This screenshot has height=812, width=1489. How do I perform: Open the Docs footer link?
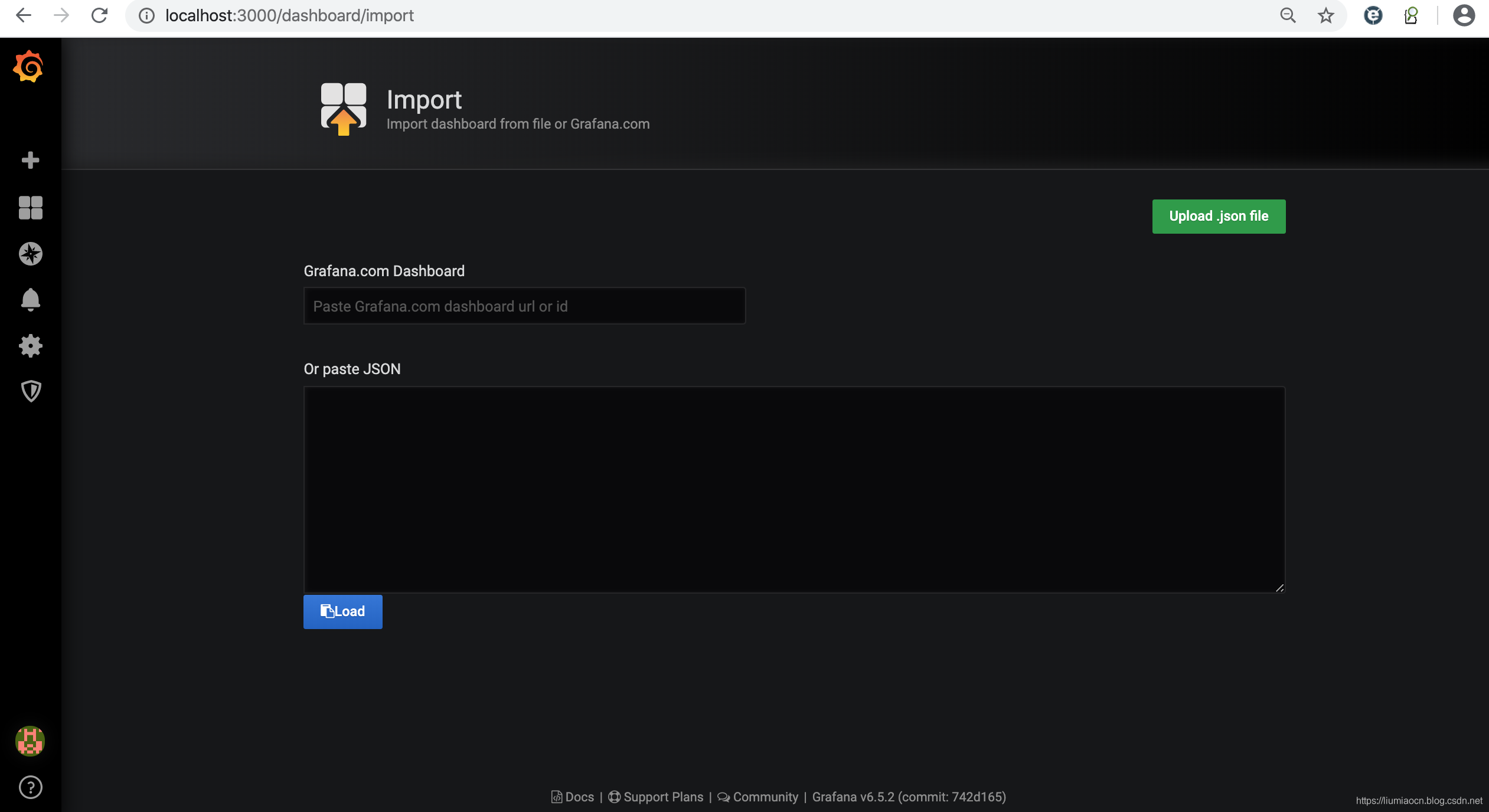click(x=573, y=797)
